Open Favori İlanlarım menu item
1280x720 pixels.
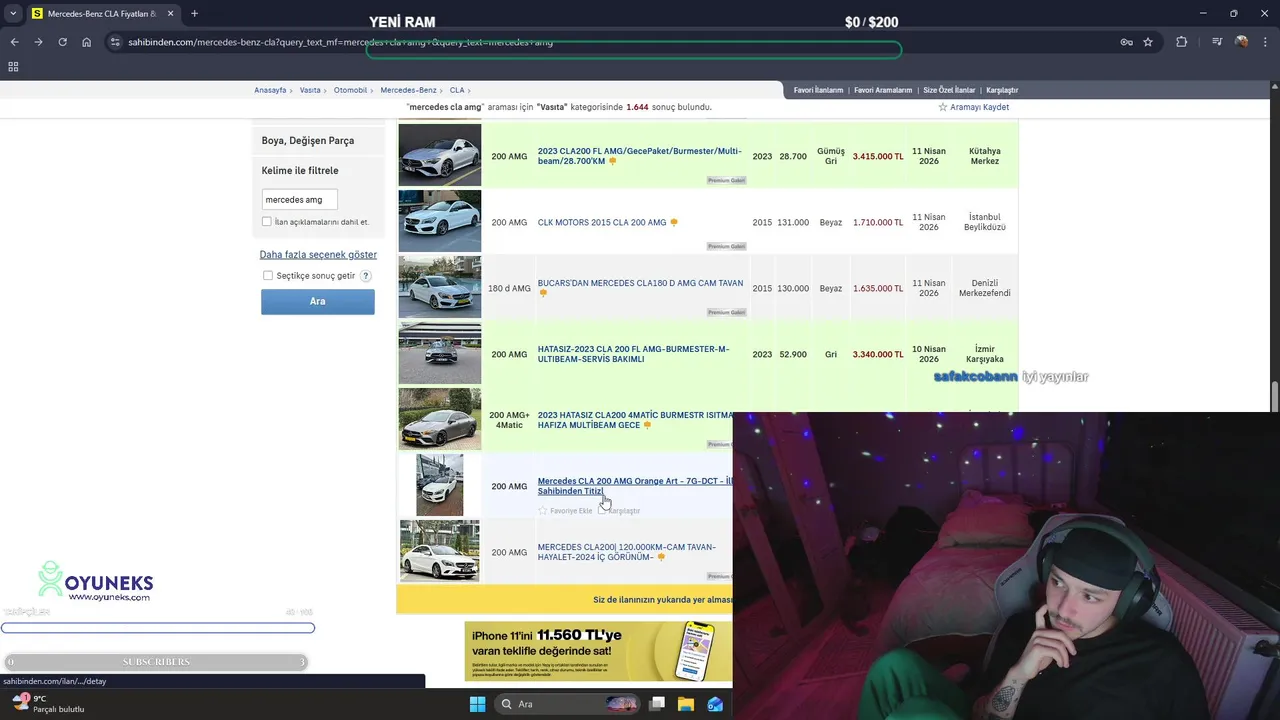point(818,90)
